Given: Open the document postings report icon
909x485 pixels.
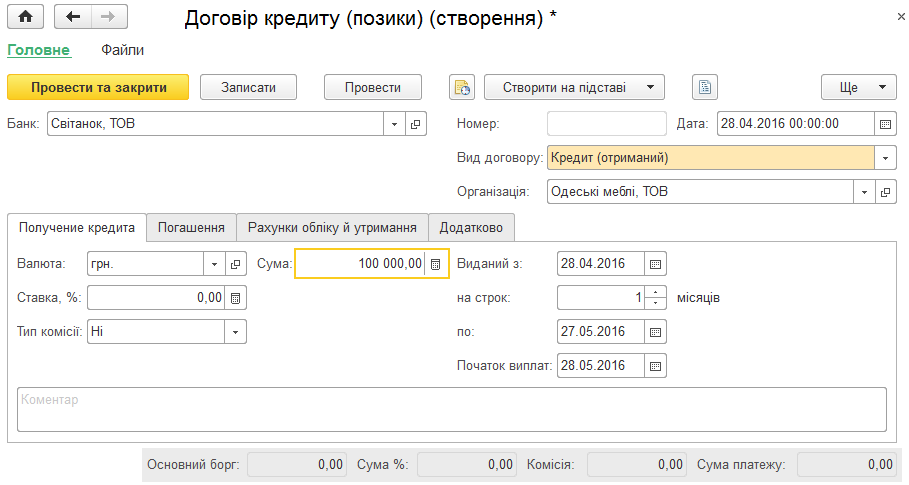Looking at the screenshot, I should (462, 87).
